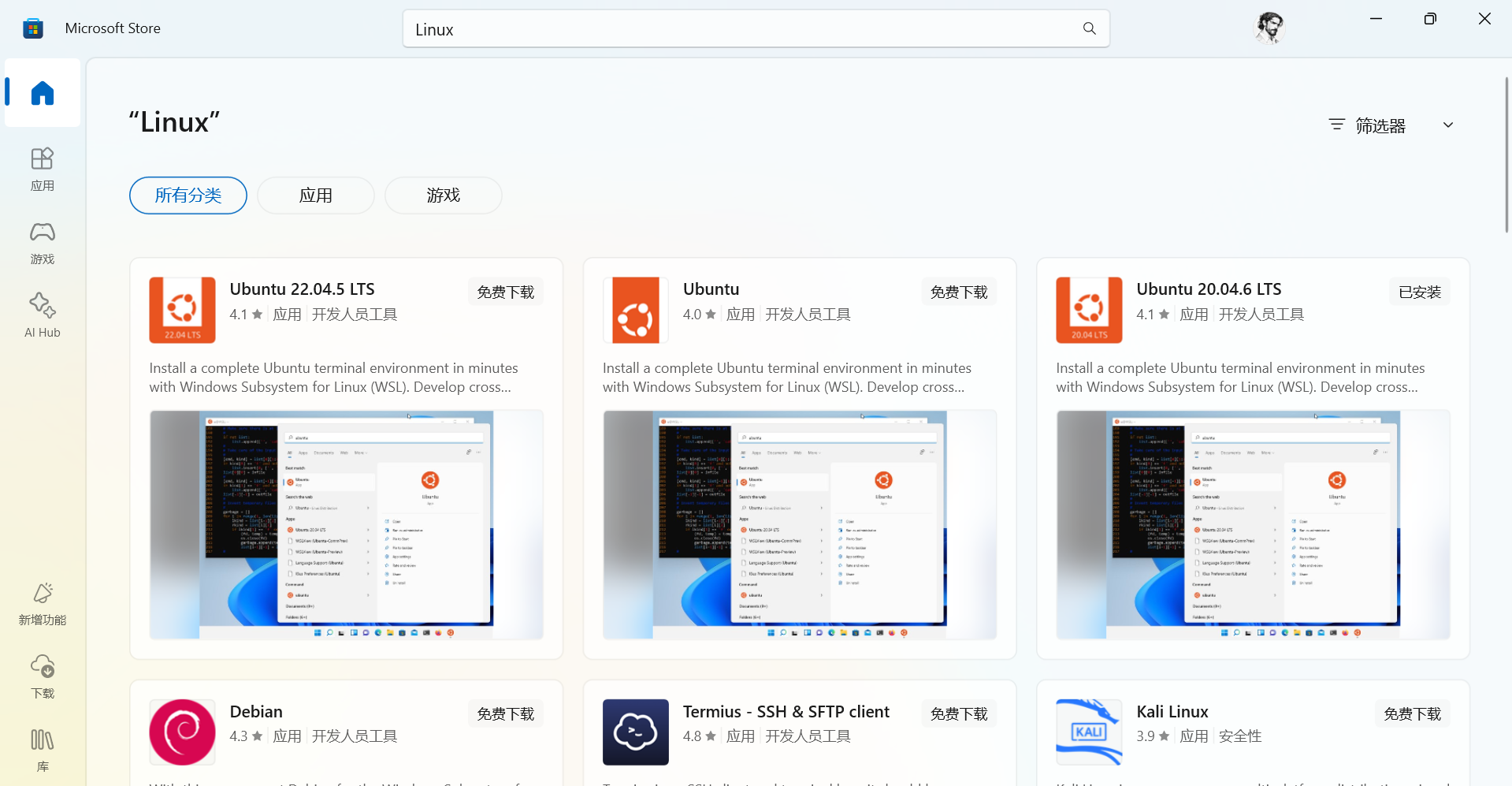Select the 所有分类 category tab
The height and width of the screenshot is (786, 1512).
click(x=188, y=196)
